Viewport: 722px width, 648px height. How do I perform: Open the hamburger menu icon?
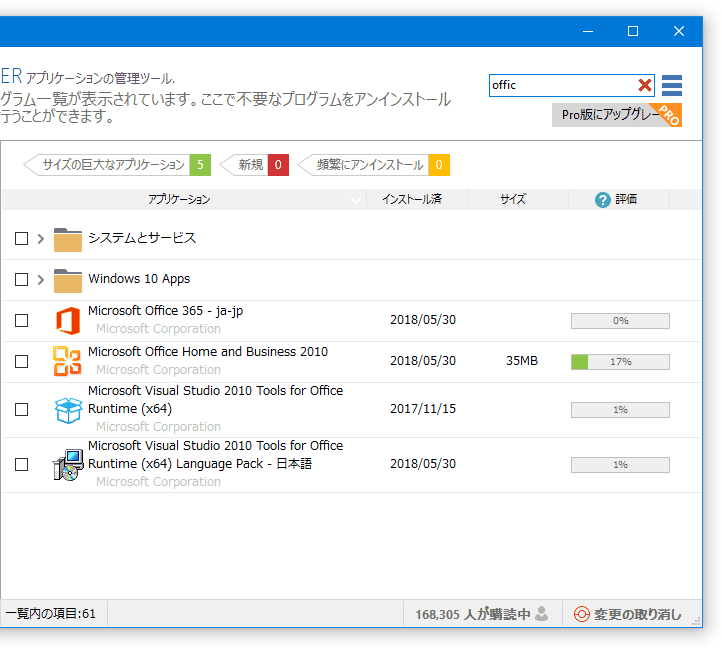(x=672, y=85)
